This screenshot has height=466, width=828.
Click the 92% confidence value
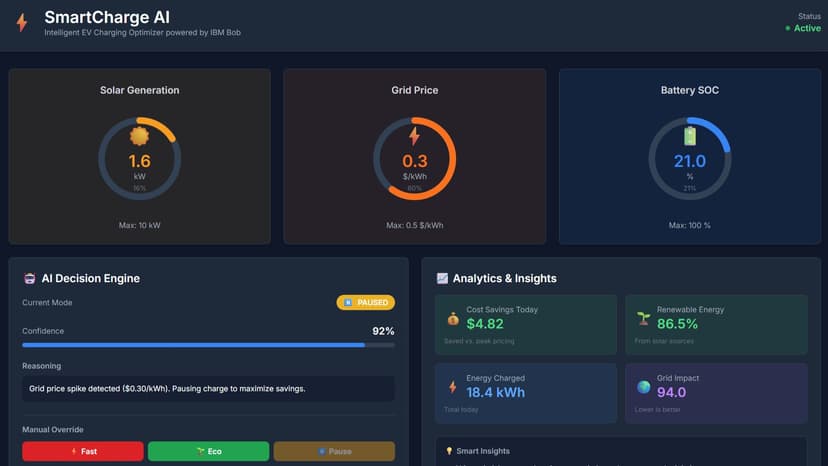(383, 331)
